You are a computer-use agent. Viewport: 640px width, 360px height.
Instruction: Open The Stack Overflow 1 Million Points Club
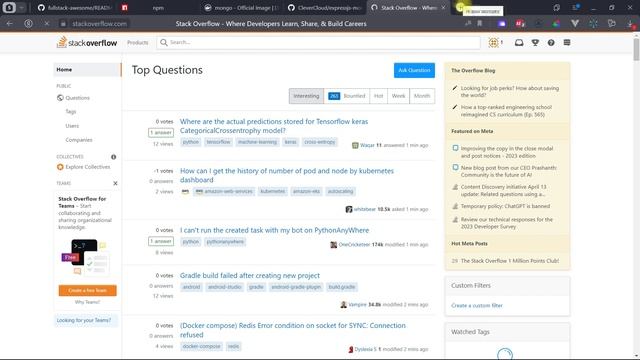point(510,261)
